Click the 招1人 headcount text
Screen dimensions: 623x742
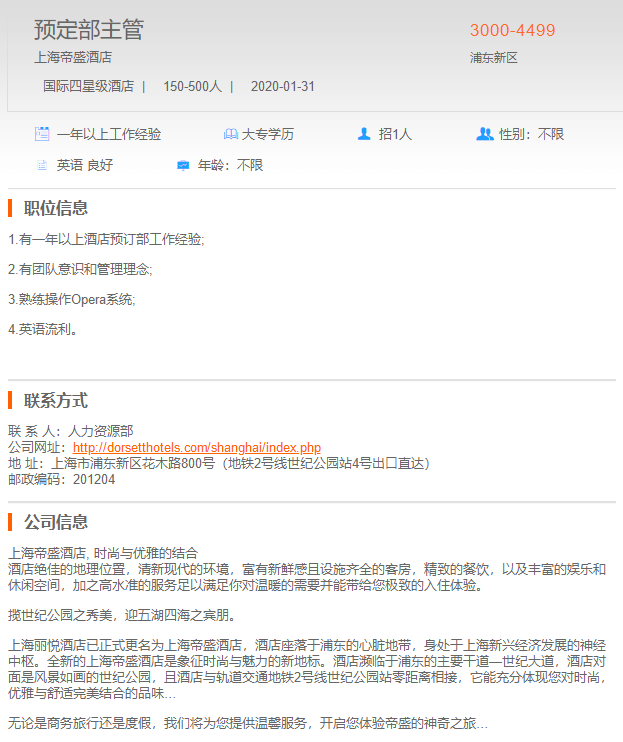click(395, 134)
